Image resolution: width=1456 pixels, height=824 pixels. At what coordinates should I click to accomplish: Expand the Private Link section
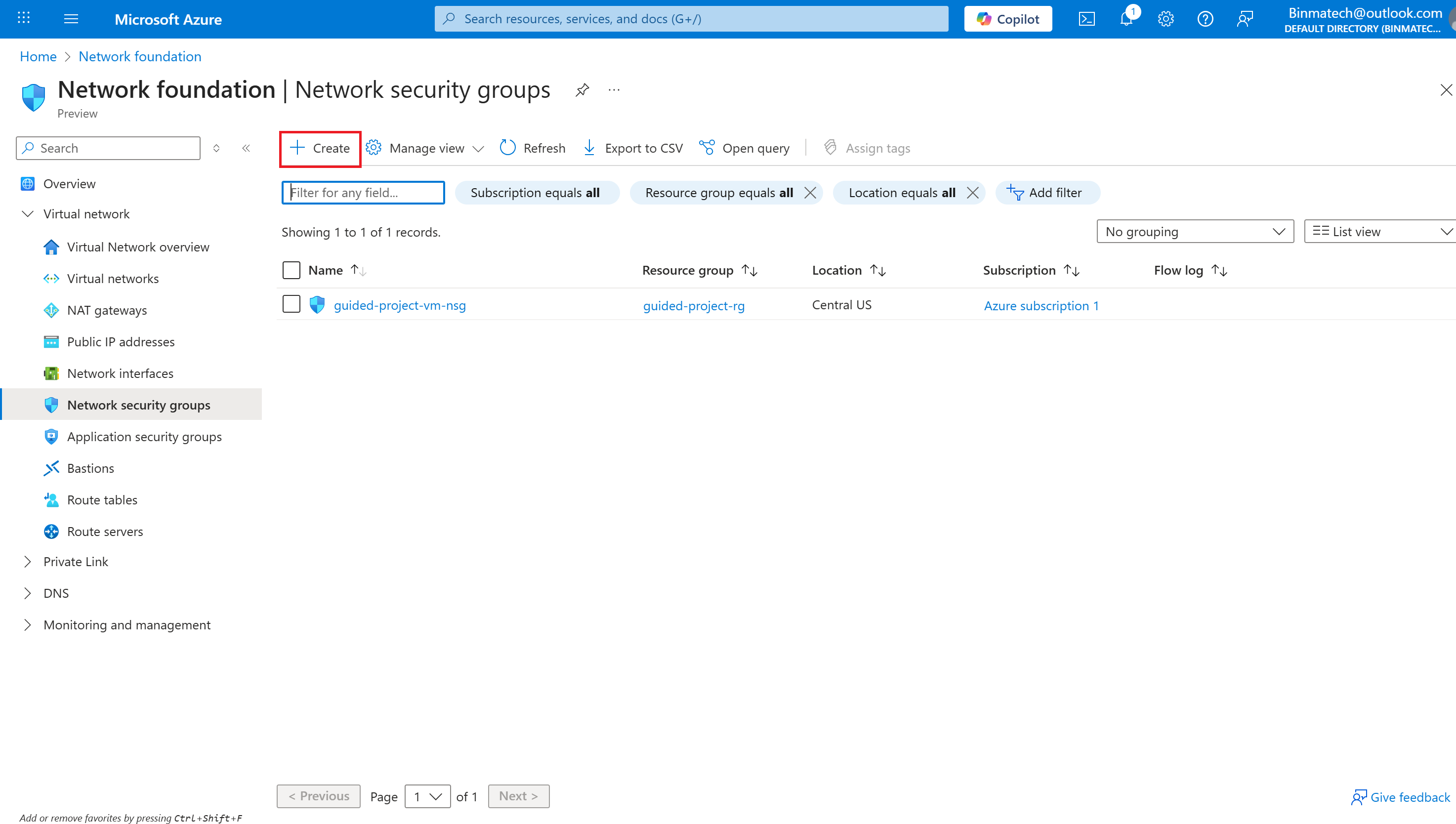tap(28, 561)
